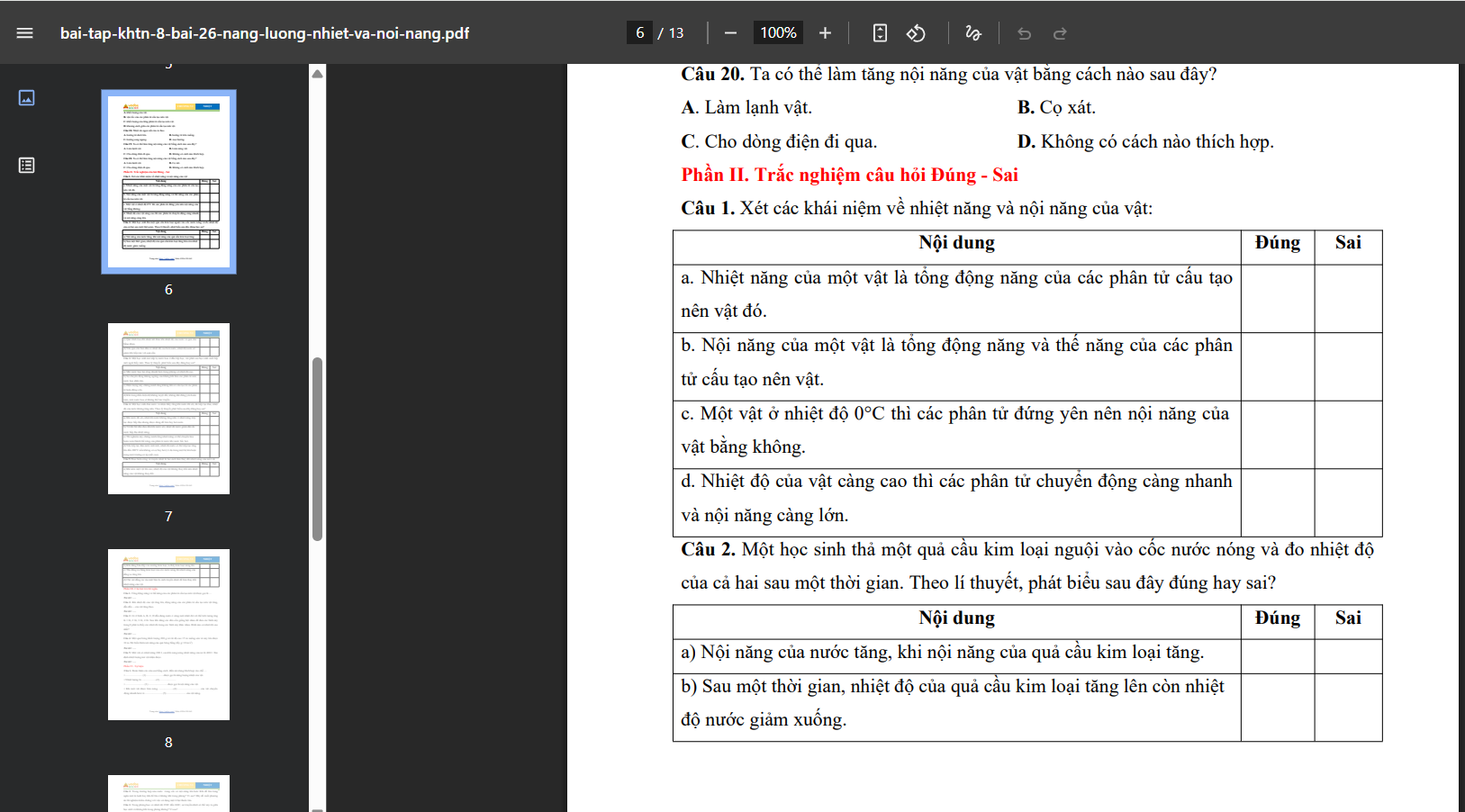Click the second table's 'Sai' header
Screen dimensions: 1465x812
pyautogui.click(x=1348, y=618)
